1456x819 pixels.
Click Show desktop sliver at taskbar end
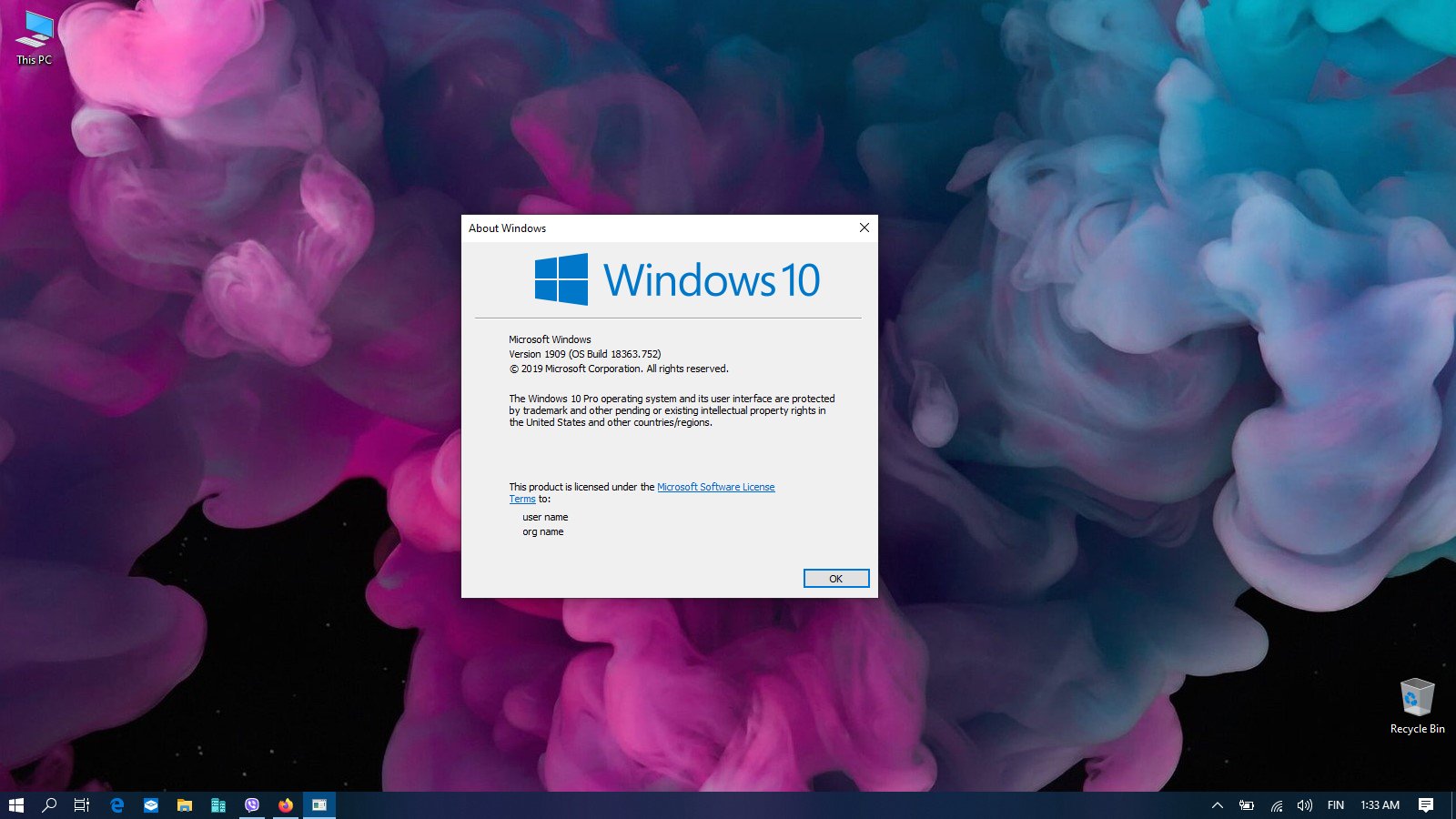pyautogui.click(x=1453, y=805)
